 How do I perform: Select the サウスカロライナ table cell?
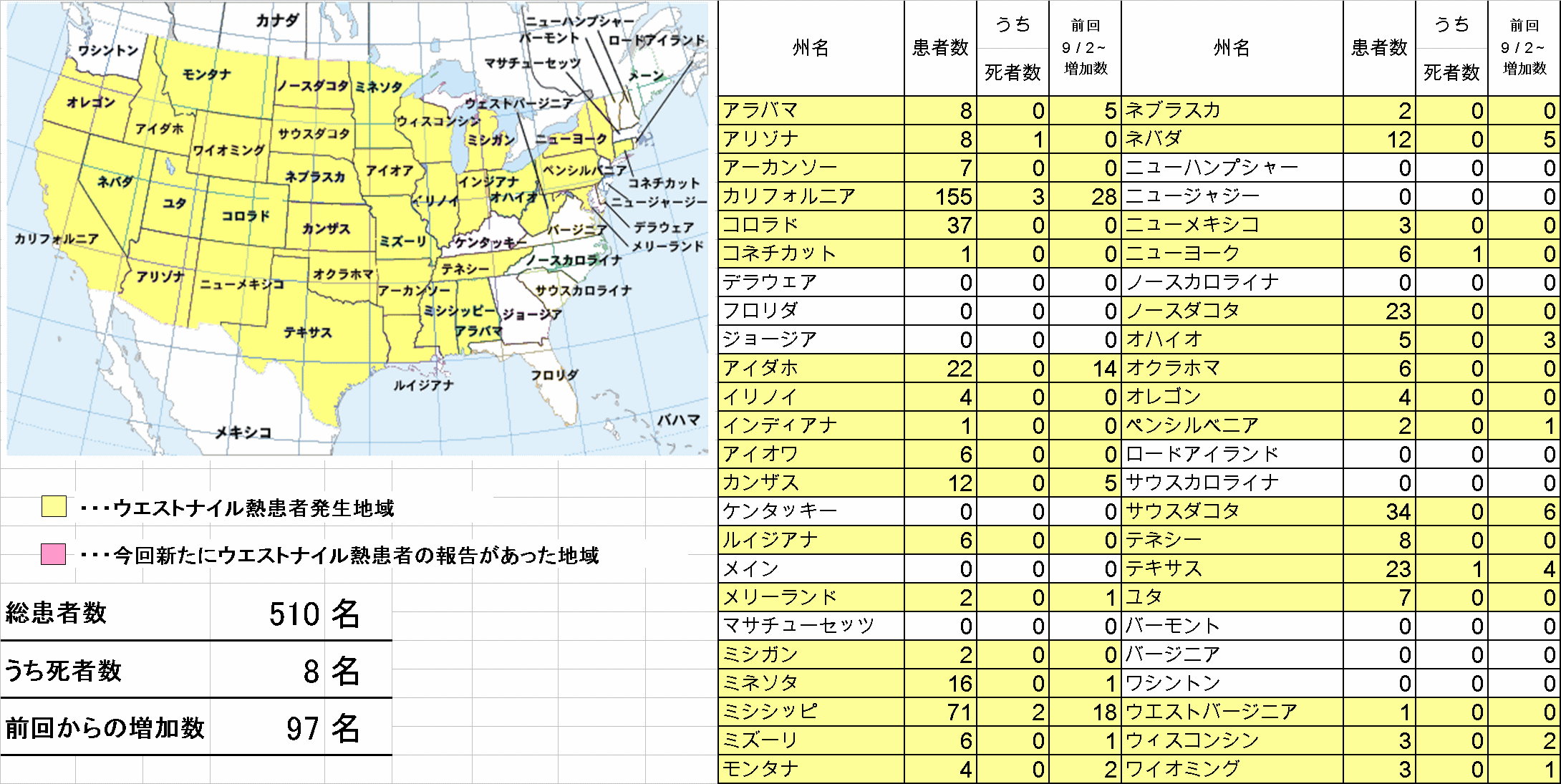(1232, 483)
